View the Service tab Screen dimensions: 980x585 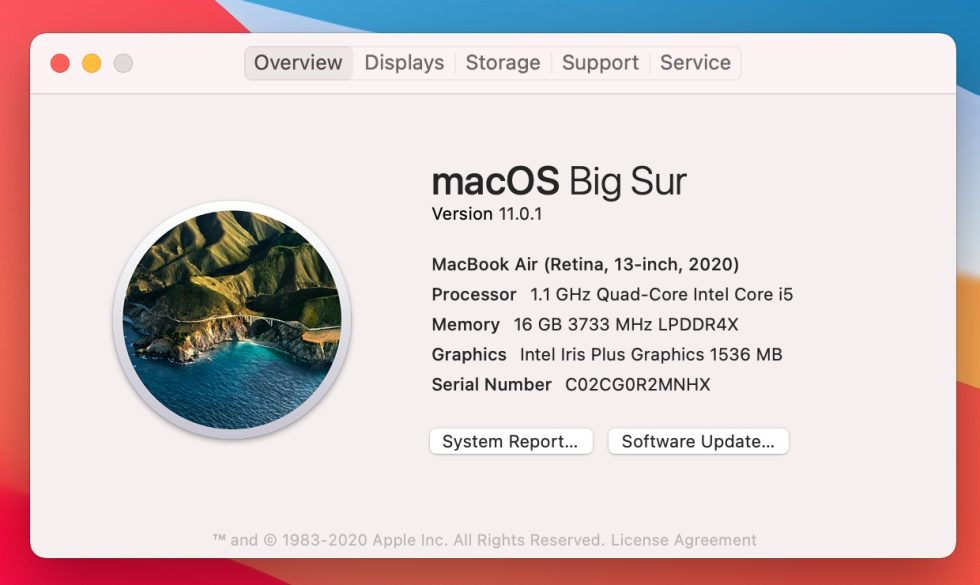point(695,63)
